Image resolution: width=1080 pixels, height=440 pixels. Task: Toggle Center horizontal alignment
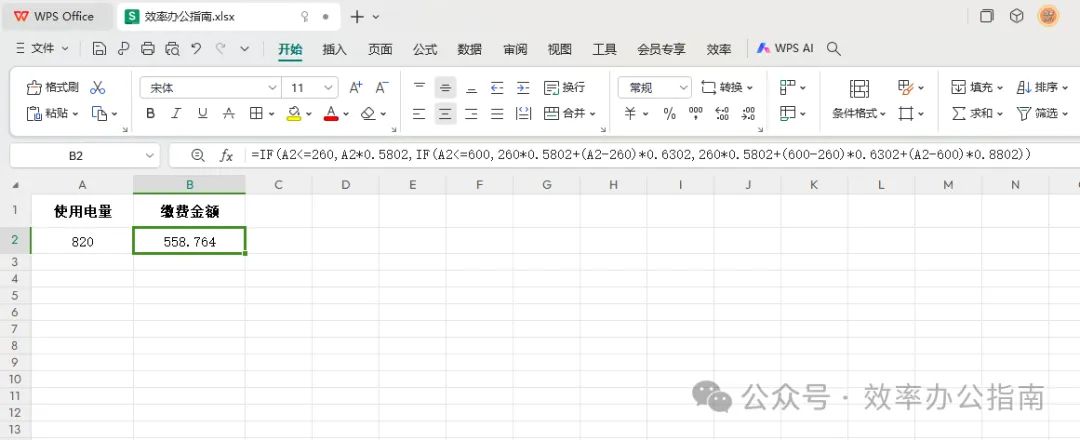pyautogui.click(x=445, y=114)
